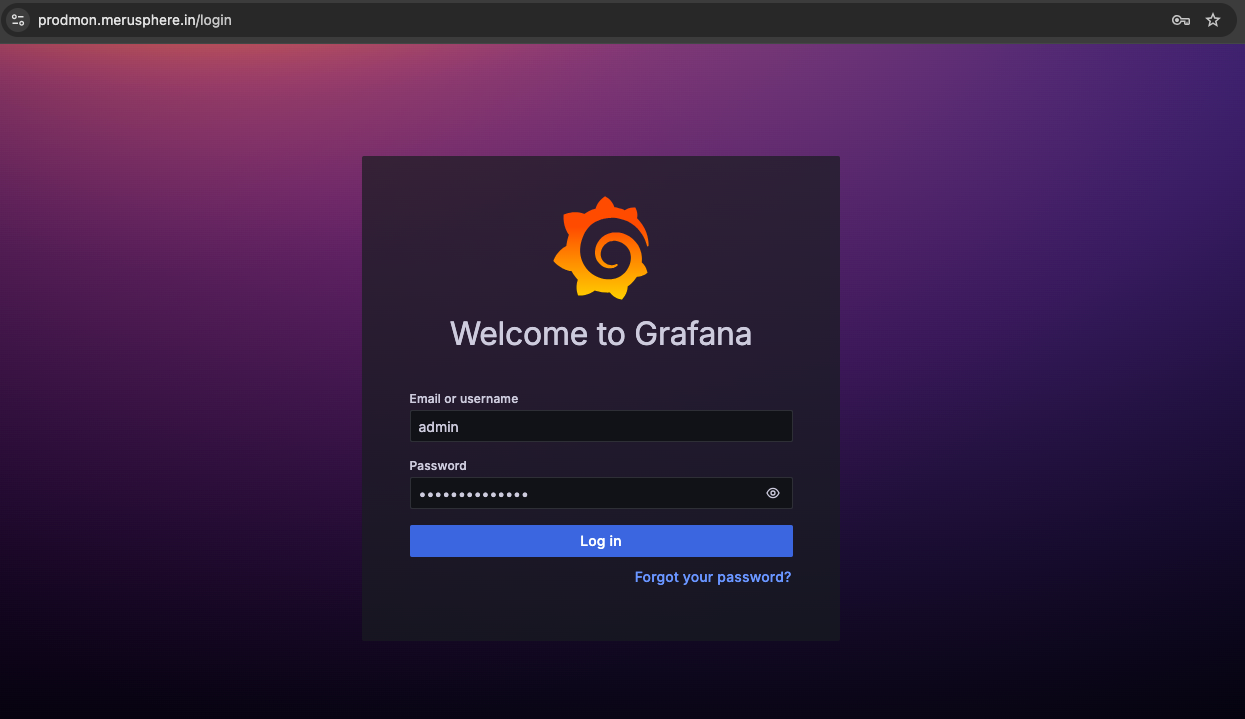The height and width of the screenshot is (719, 1245).
Task: Click the Grafana logo
Action: (601, 248)
